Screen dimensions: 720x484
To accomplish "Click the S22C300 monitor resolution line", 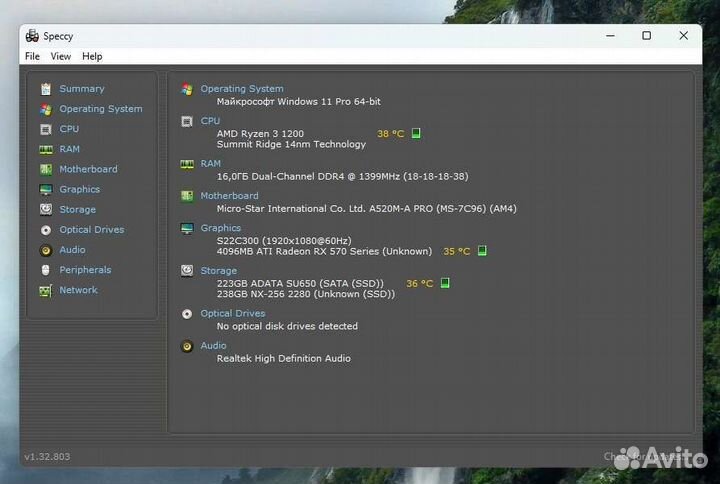I will [284, 241].
